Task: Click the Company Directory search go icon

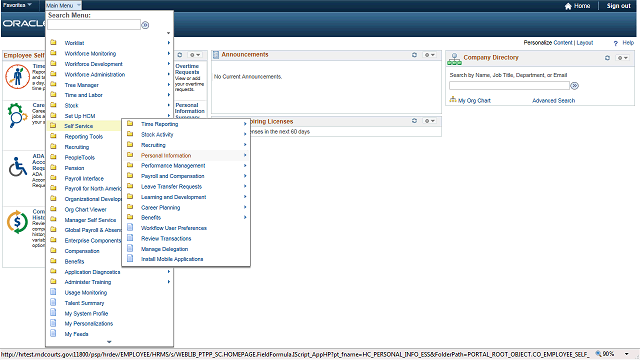Action: click(574, 86)
